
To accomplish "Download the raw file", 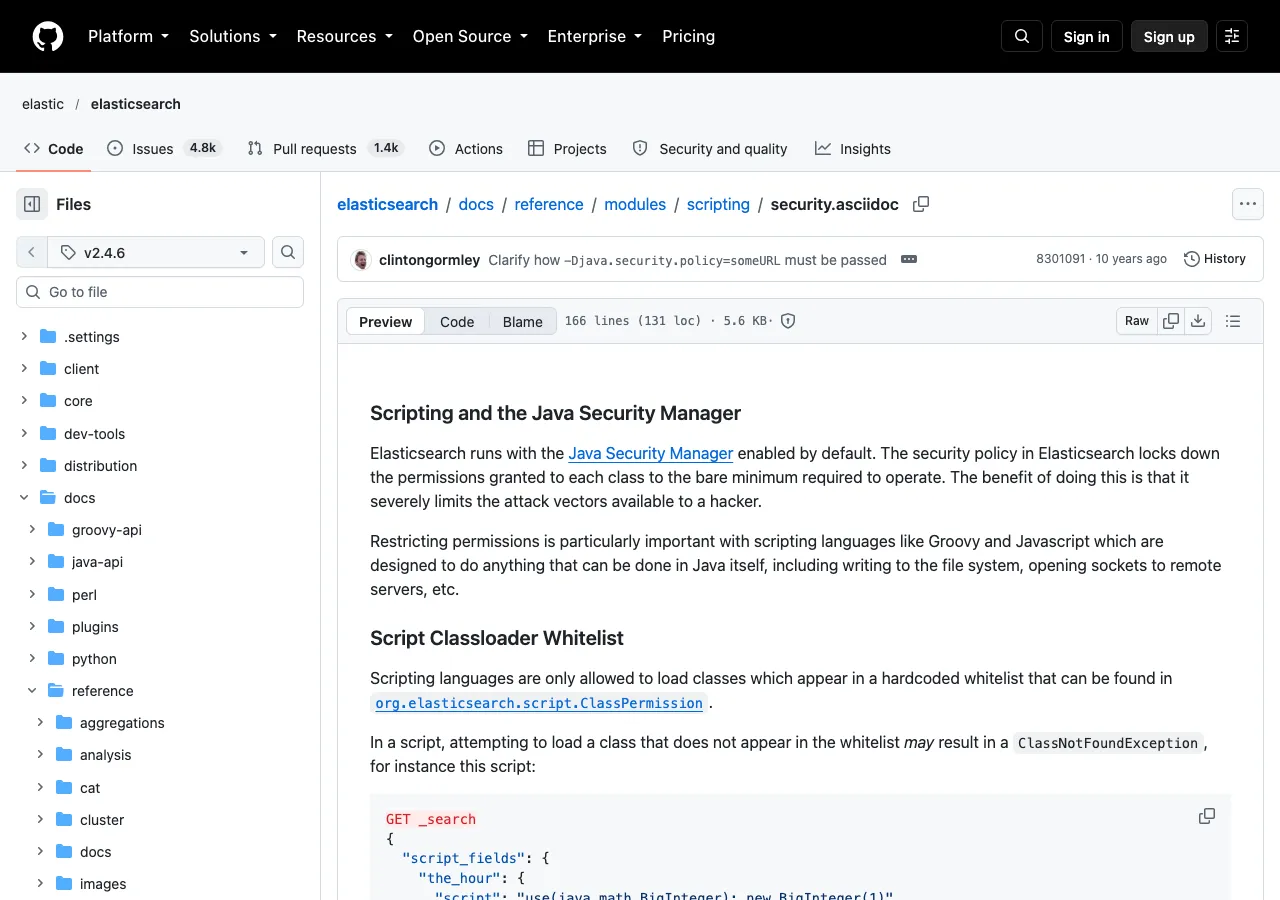I will click(1198, 321).
